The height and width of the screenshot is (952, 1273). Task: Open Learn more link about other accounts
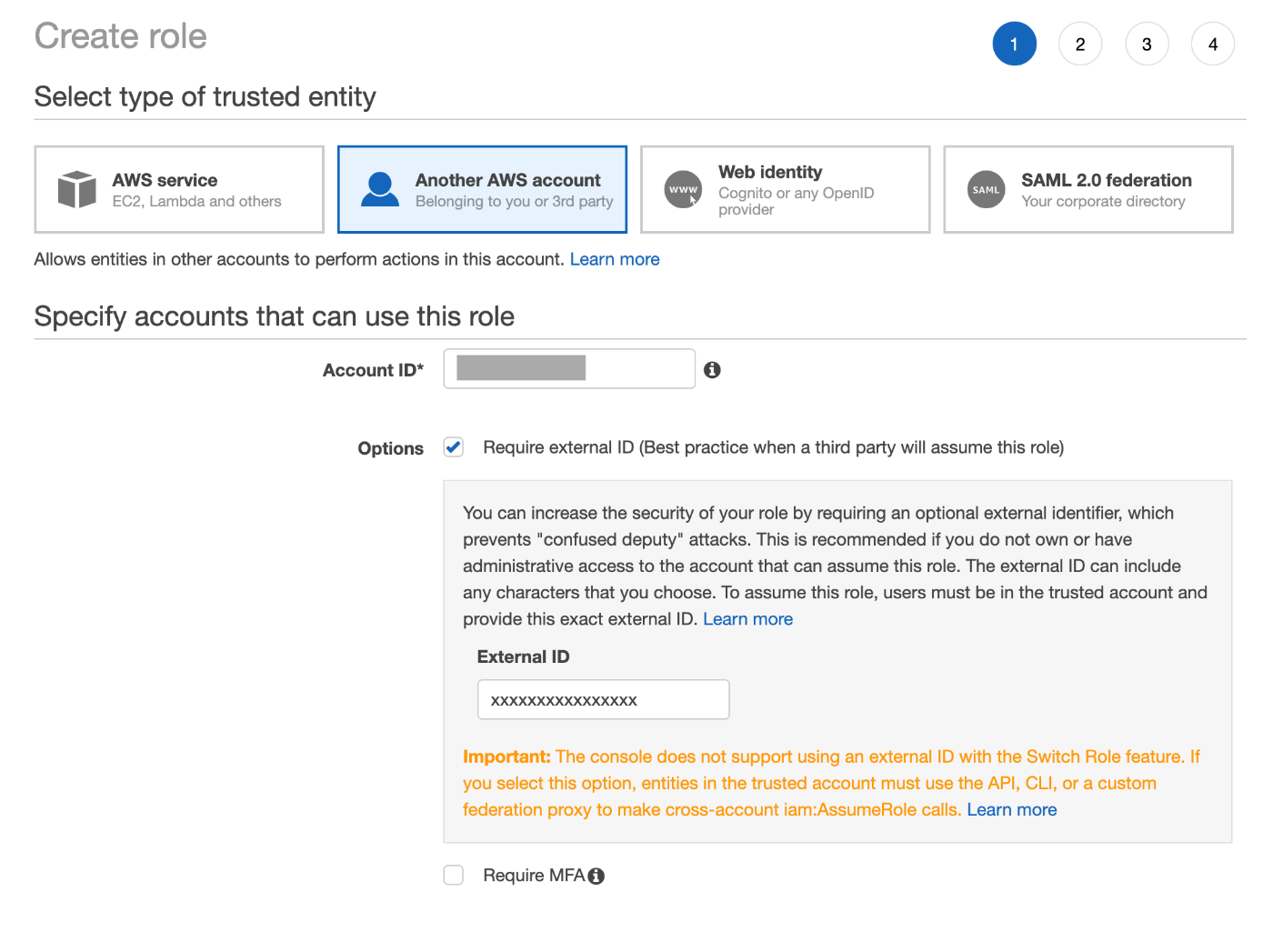(x=615, y=259)
